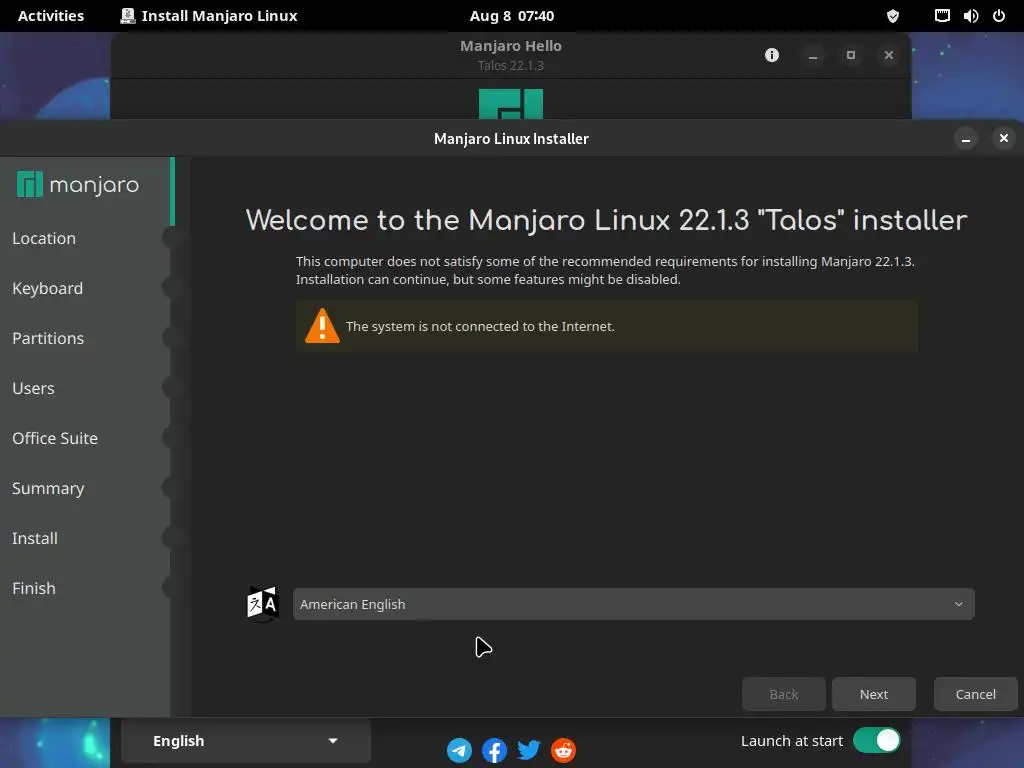Click the Manjaro Linux Installer title bar text

(511, 138)
